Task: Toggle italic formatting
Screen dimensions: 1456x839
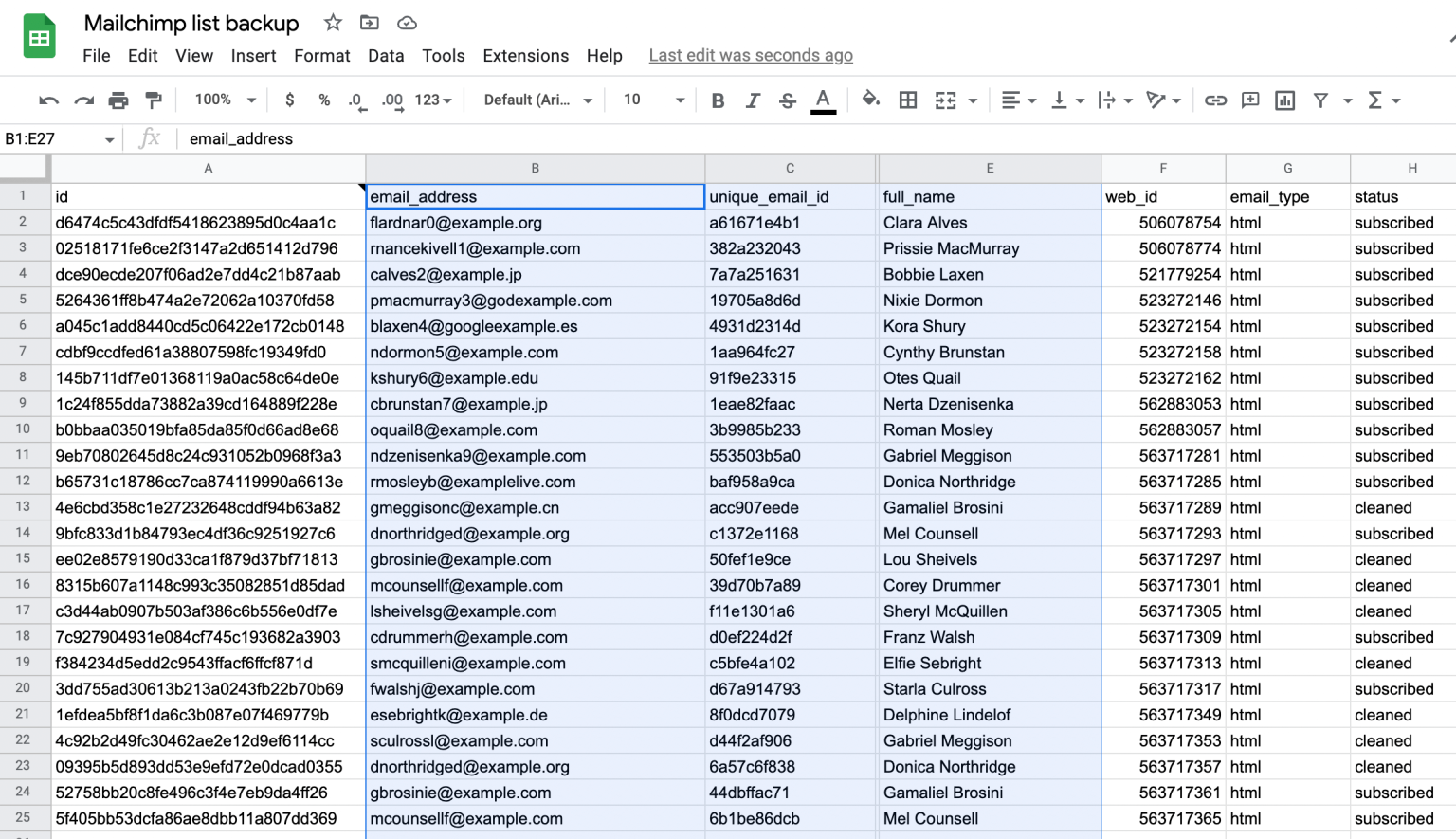Action: pyautogui.click(x=753, y=100)
